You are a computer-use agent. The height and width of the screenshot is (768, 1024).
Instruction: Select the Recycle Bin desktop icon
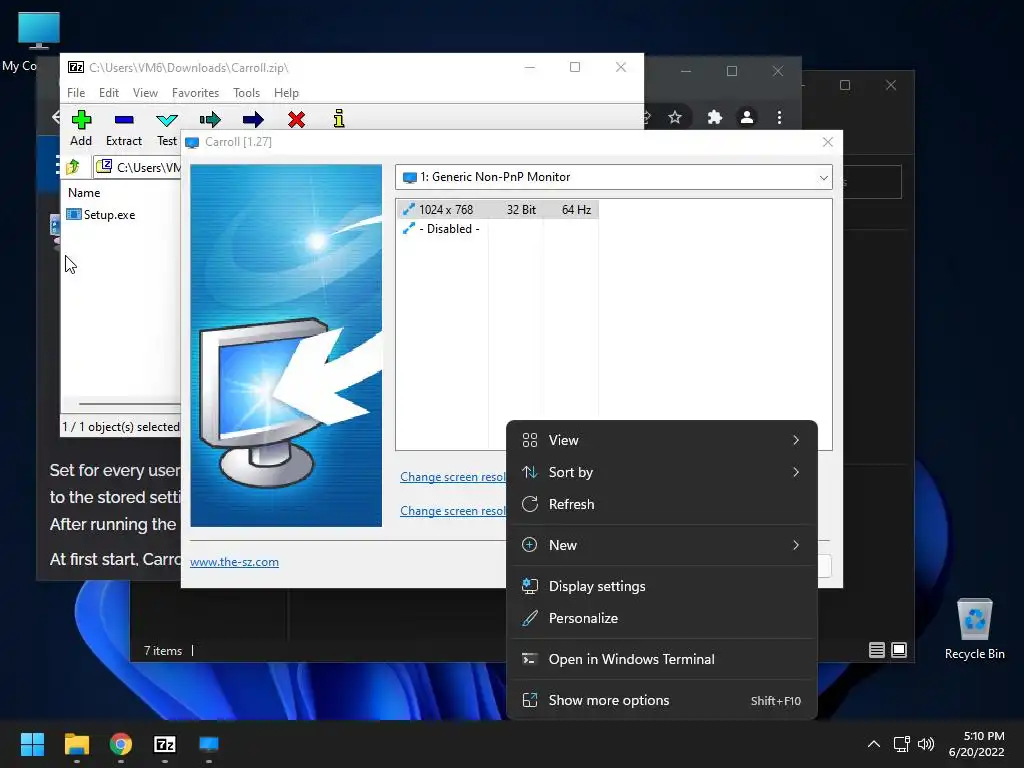coord(974,629)
